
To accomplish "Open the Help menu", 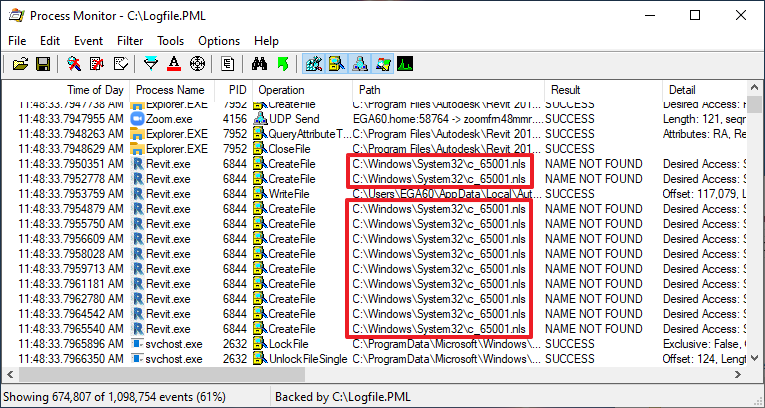I will (x=266, y=41).
